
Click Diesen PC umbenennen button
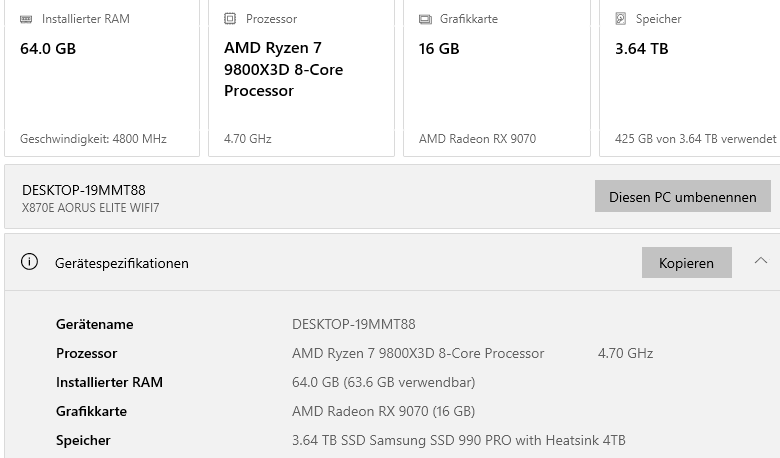coord(682,197)
